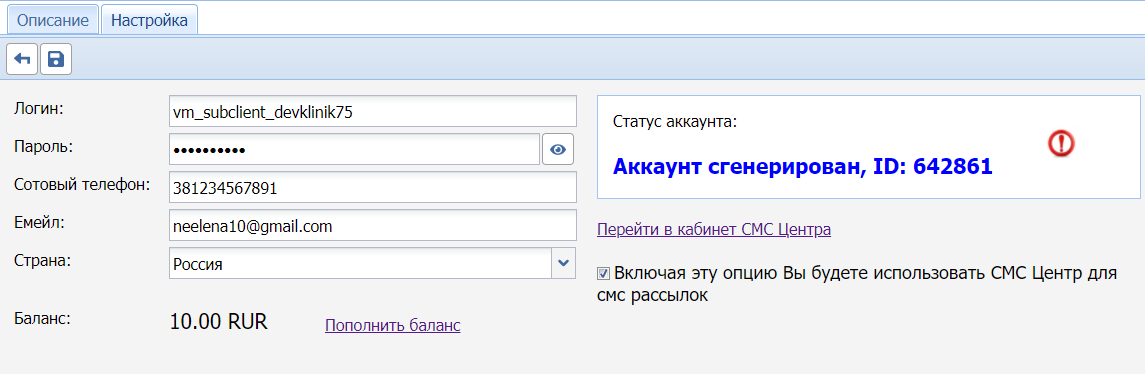This screenshot has height=374, width=1145.
Task: Click the back arrow toolbar icon
Action: [22, 59]
